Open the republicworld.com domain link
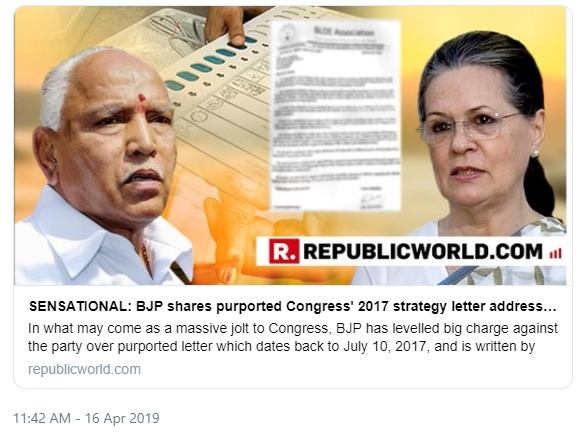 click(84, 369)
